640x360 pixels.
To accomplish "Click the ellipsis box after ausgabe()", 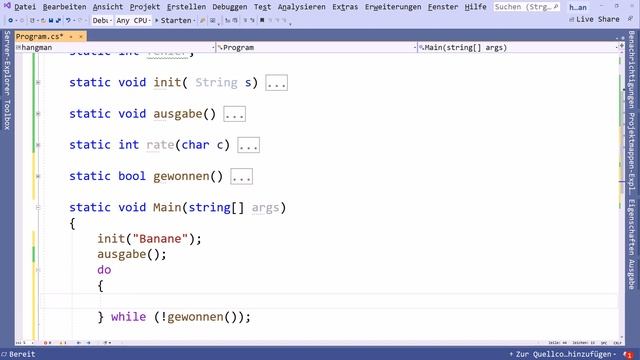I will coord(234,114).
